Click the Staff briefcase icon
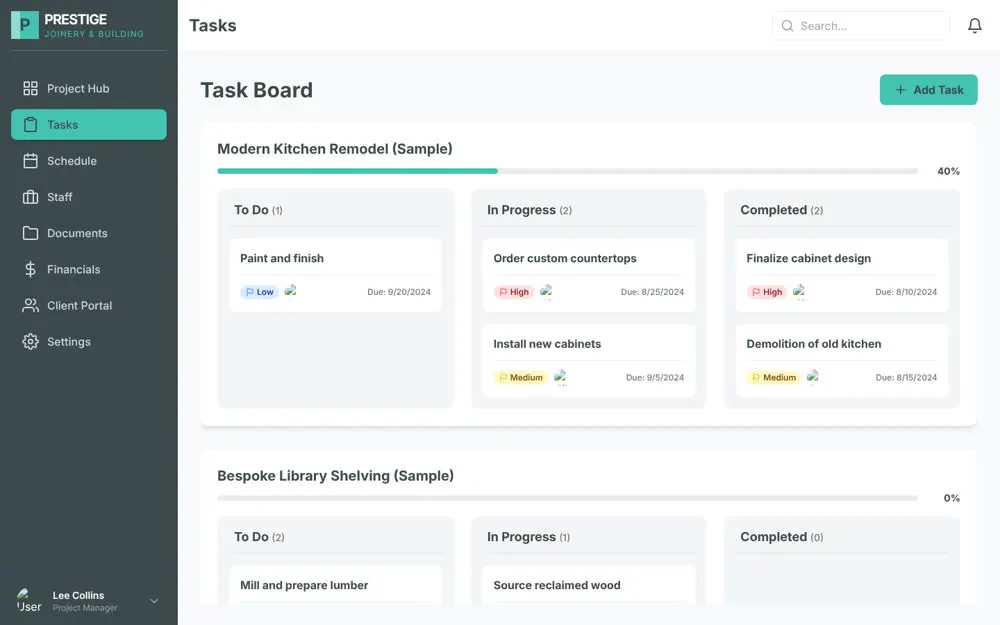This screenshot has width=1000, height=625. [30, 197]
